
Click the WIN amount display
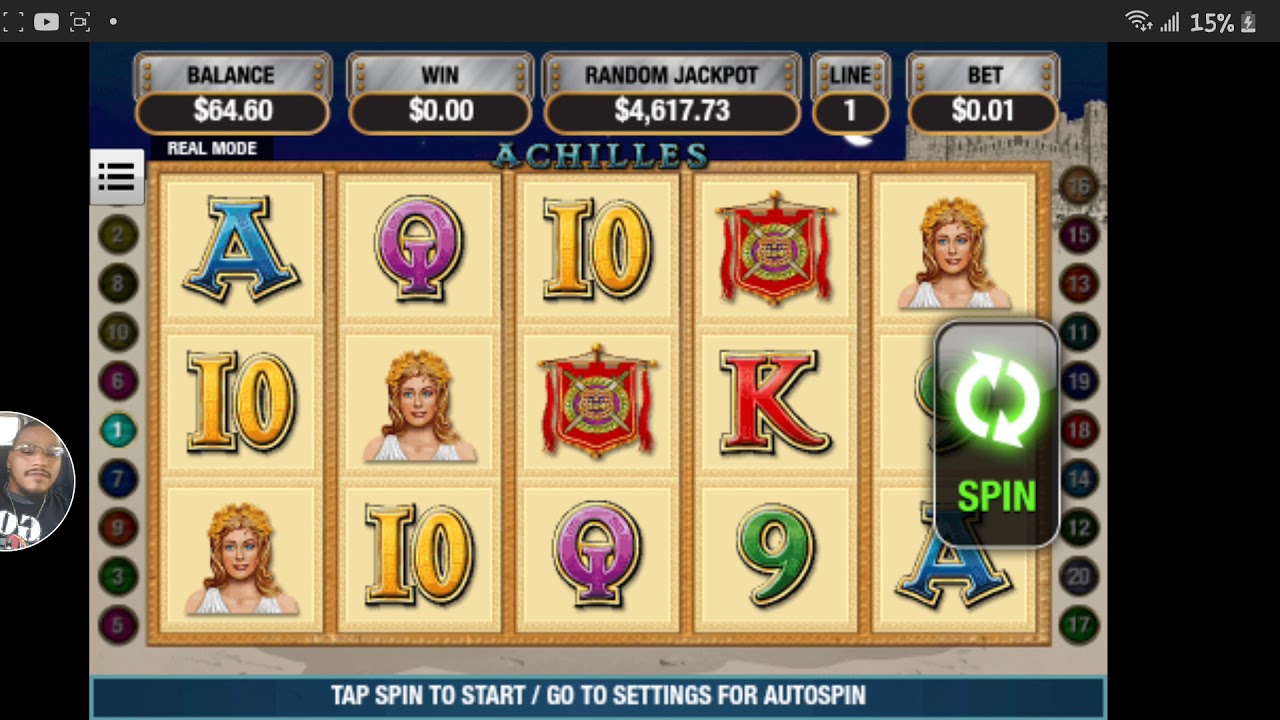tap(440, 111)
